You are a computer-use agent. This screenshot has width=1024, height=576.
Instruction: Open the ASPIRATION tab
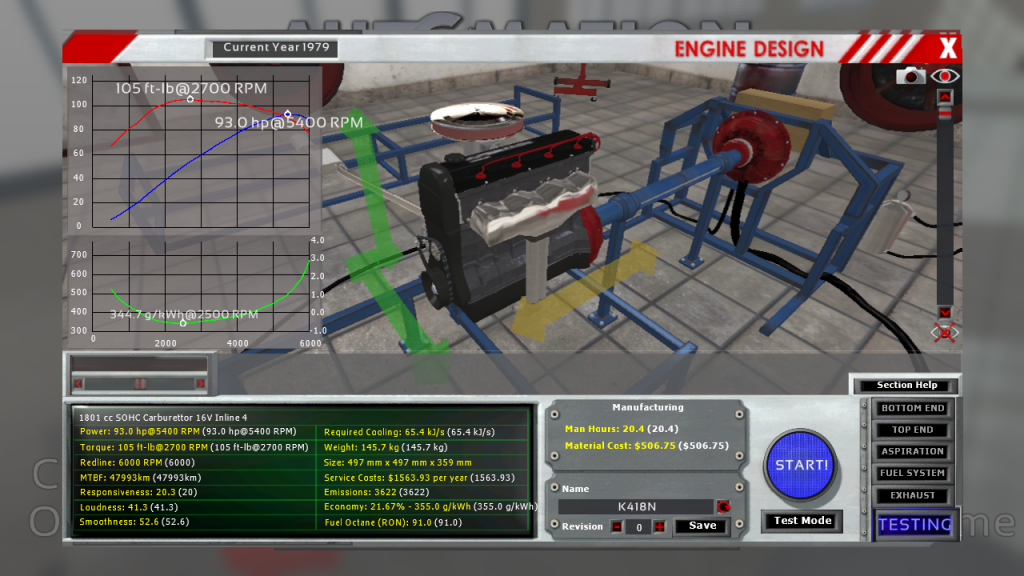click(x=912, y=451)
